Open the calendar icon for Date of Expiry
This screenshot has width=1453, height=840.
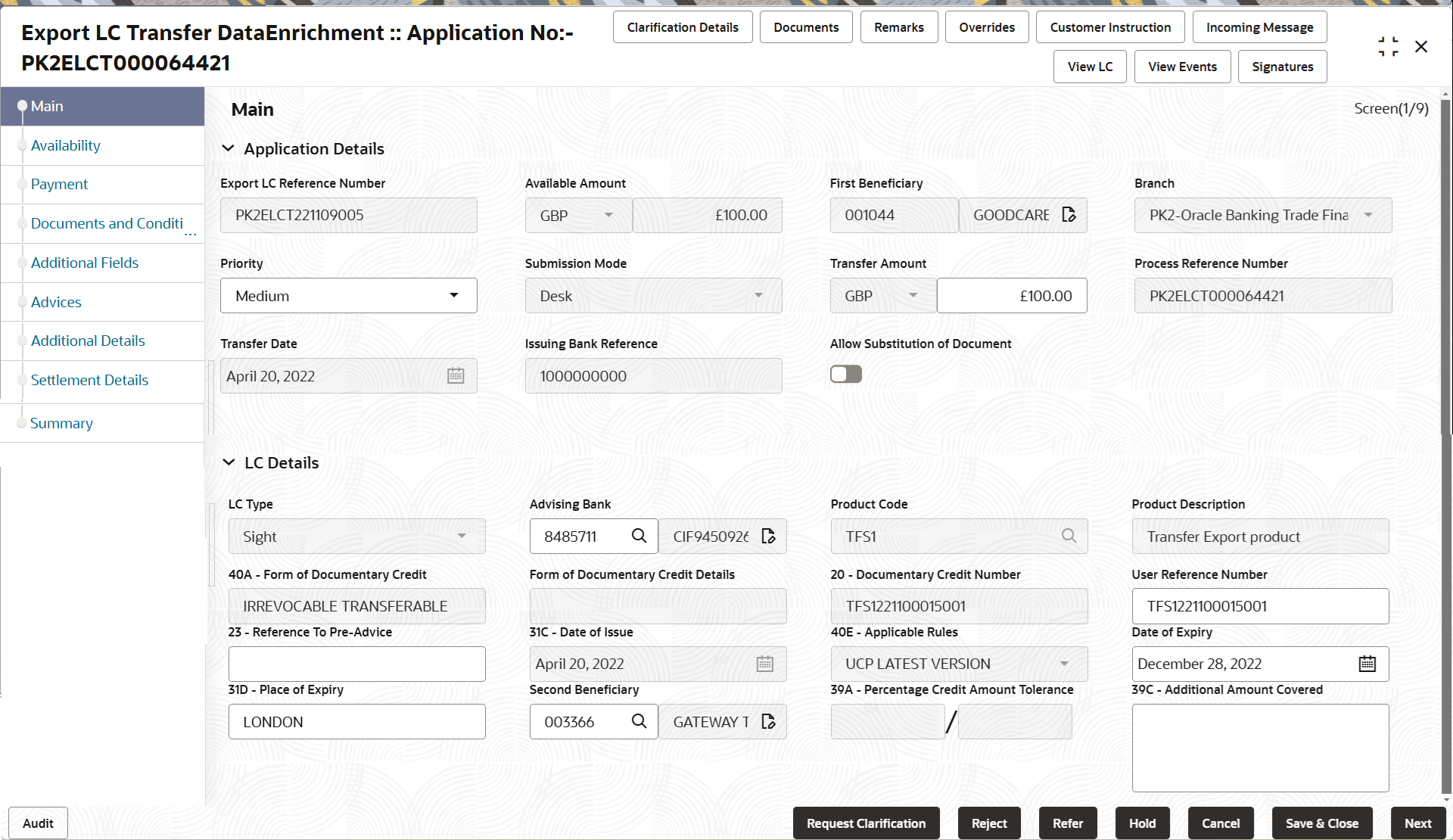(1367, 664)
